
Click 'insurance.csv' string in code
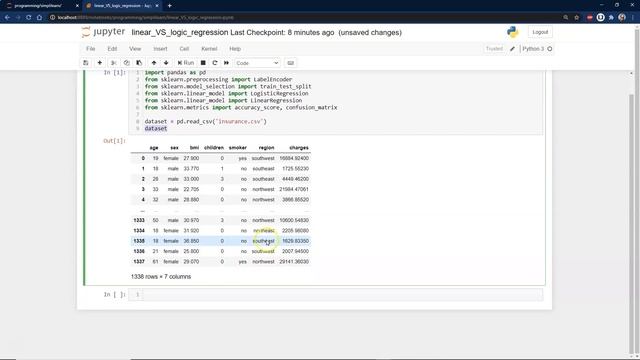pos(240,122)
